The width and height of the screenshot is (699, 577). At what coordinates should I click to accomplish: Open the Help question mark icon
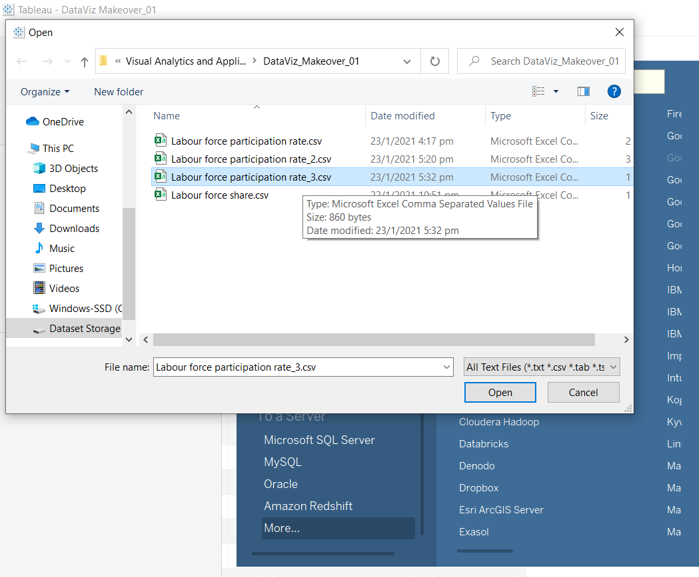tap(614, 92)
